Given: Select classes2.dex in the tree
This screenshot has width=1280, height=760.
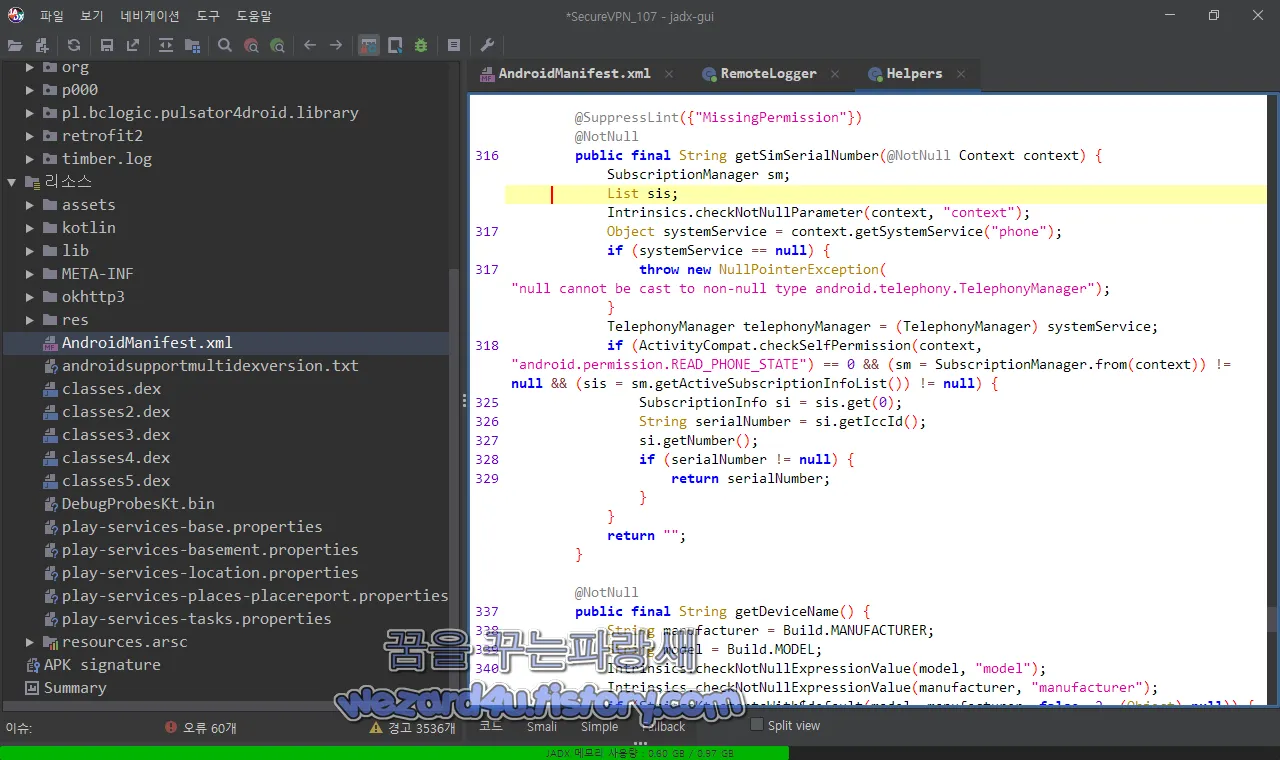Looking at the screenshot, I should [x=116, y=412].
